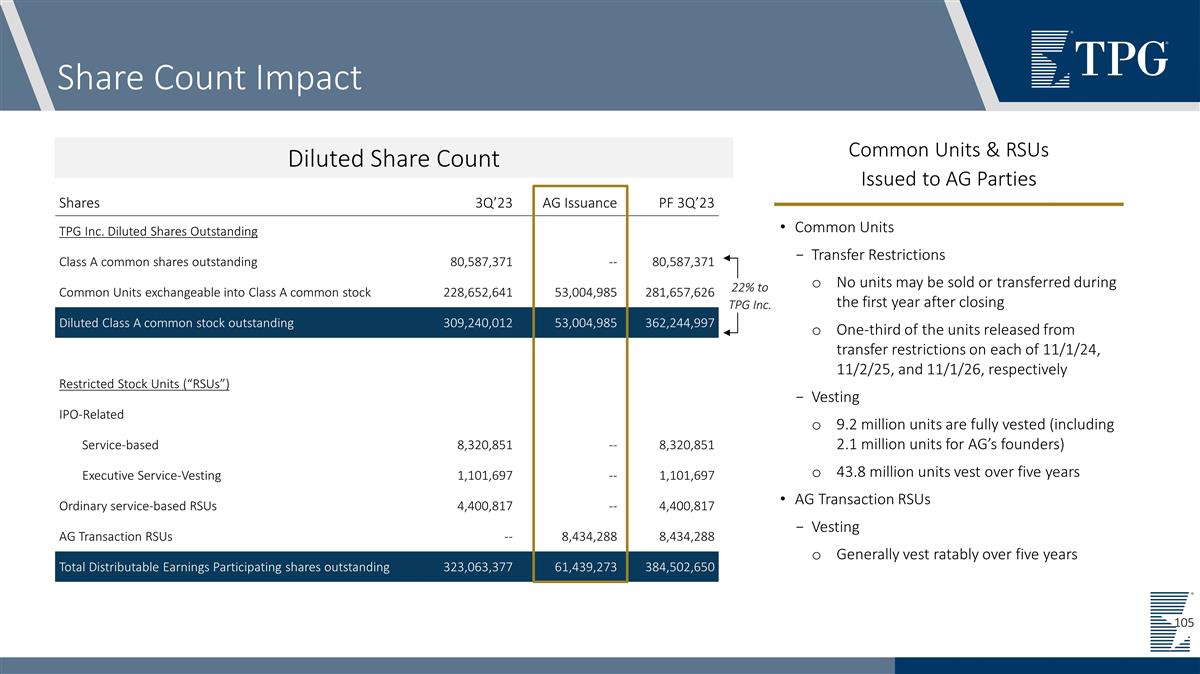Click the "AG Issuance" column header

[579, 203]
